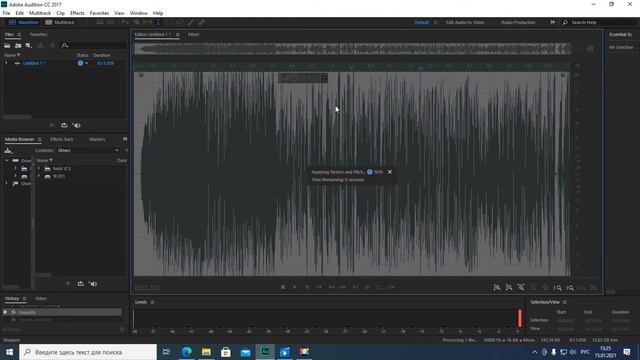Open File Explorer from taskbar
Viewport: 640px width, 360px height.
206,352
